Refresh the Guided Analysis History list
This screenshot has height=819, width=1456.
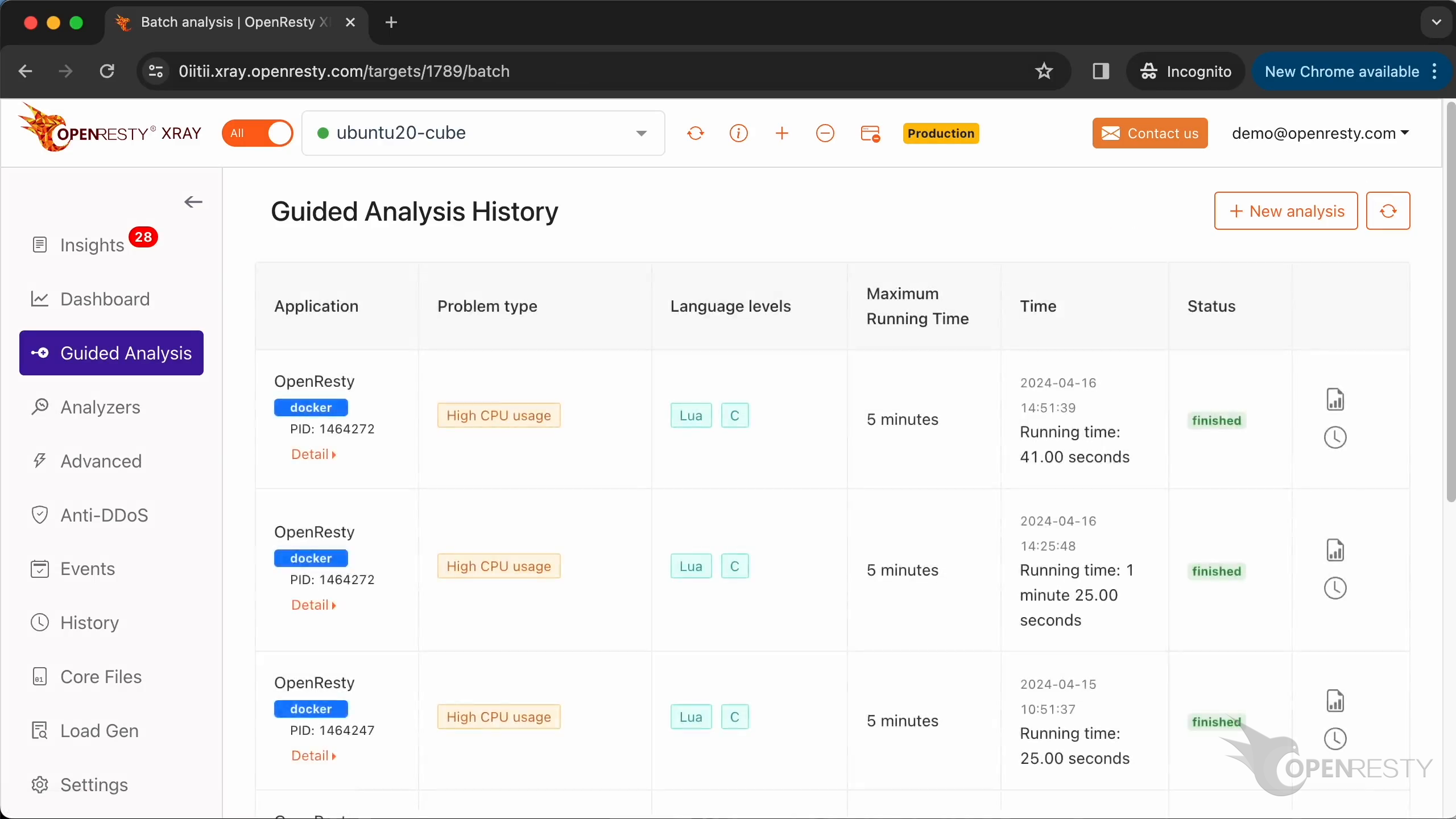click(1388, 211)
